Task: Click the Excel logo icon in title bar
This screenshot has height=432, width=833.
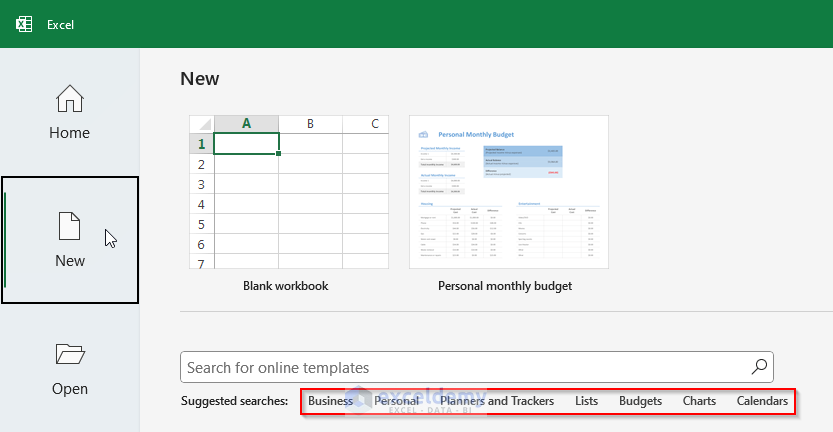Action: tap(24, 24)
